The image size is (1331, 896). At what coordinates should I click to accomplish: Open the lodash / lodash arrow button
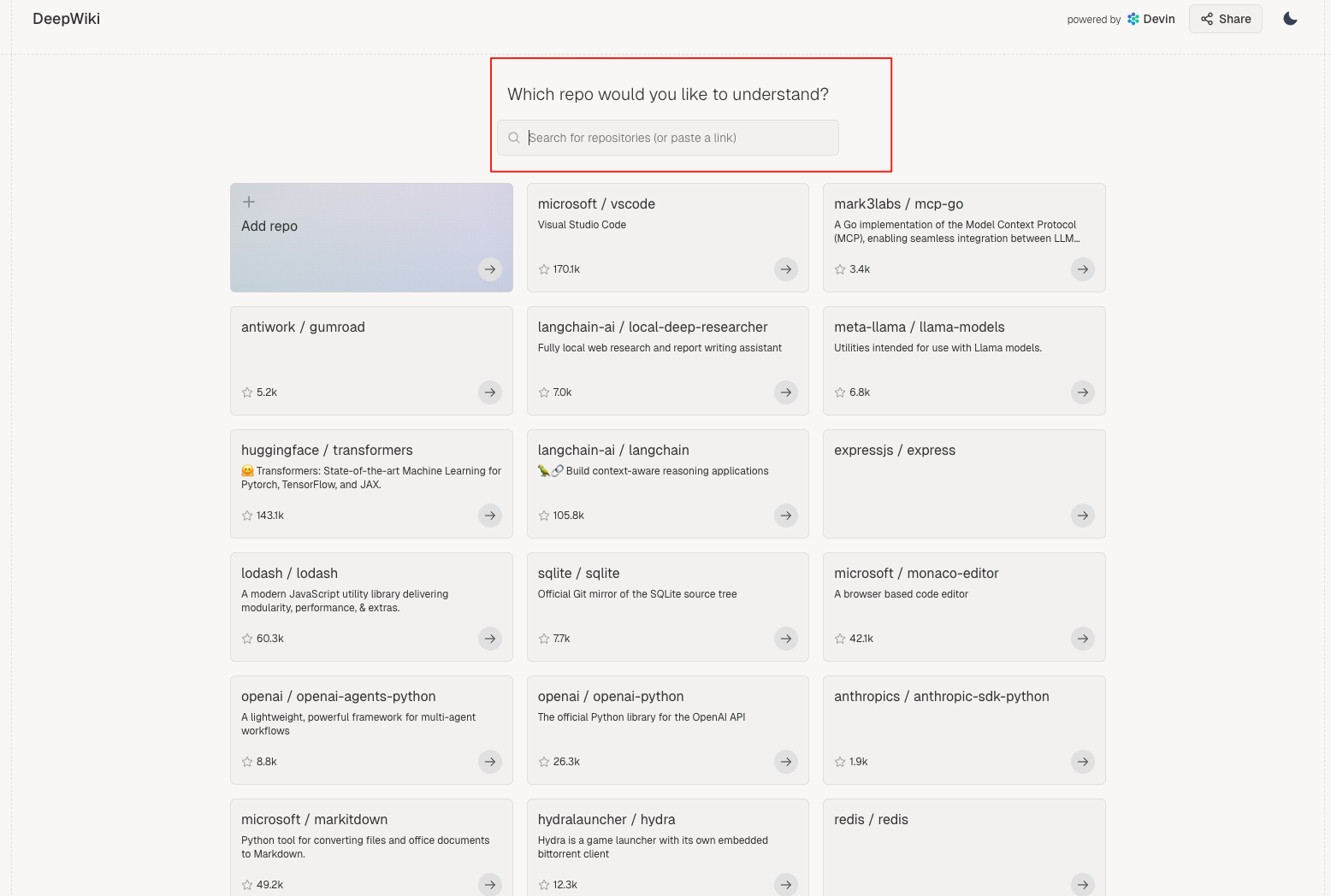[489, 639]
